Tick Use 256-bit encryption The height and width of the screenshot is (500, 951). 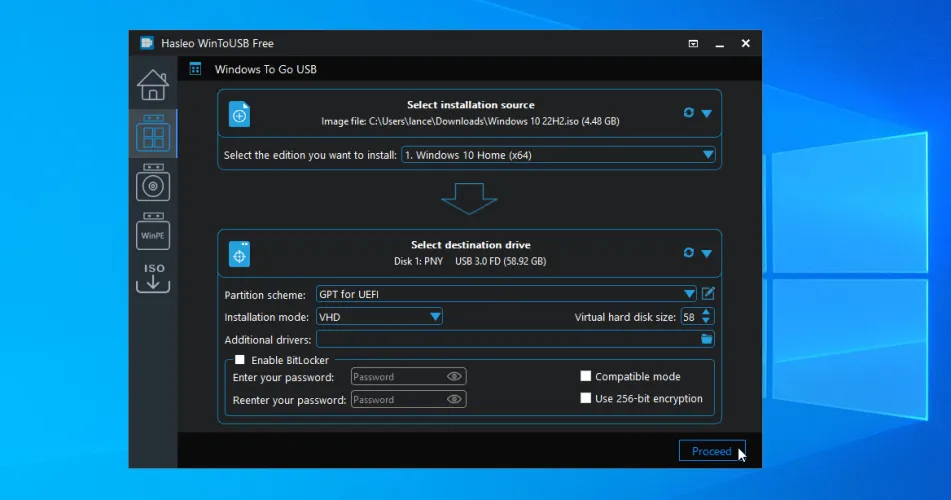click(x=586, y=398)
